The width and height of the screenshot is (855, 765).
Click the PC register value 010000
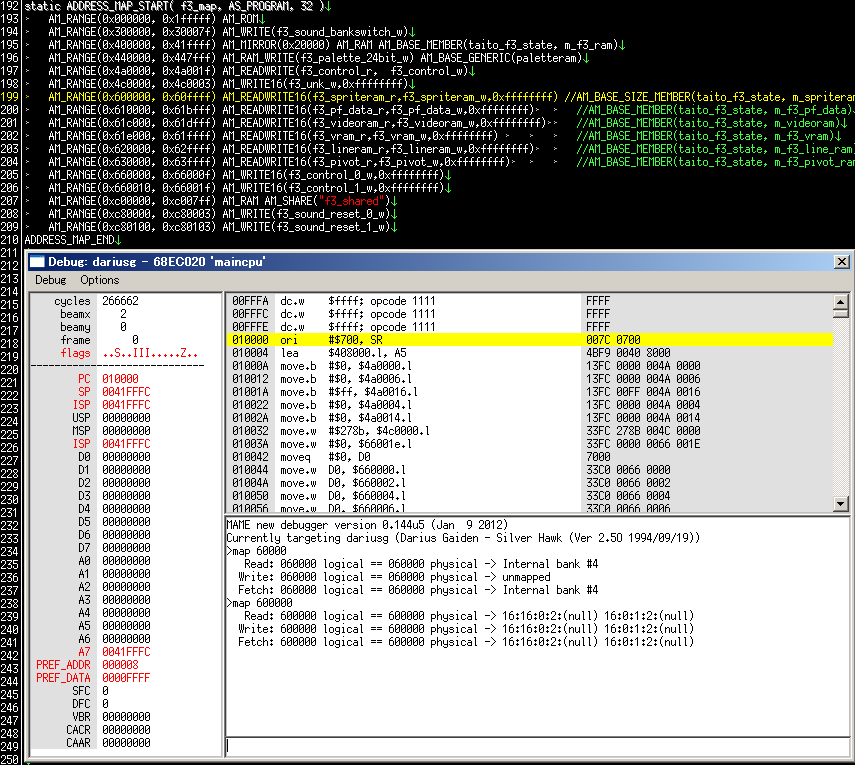point(120,379)
